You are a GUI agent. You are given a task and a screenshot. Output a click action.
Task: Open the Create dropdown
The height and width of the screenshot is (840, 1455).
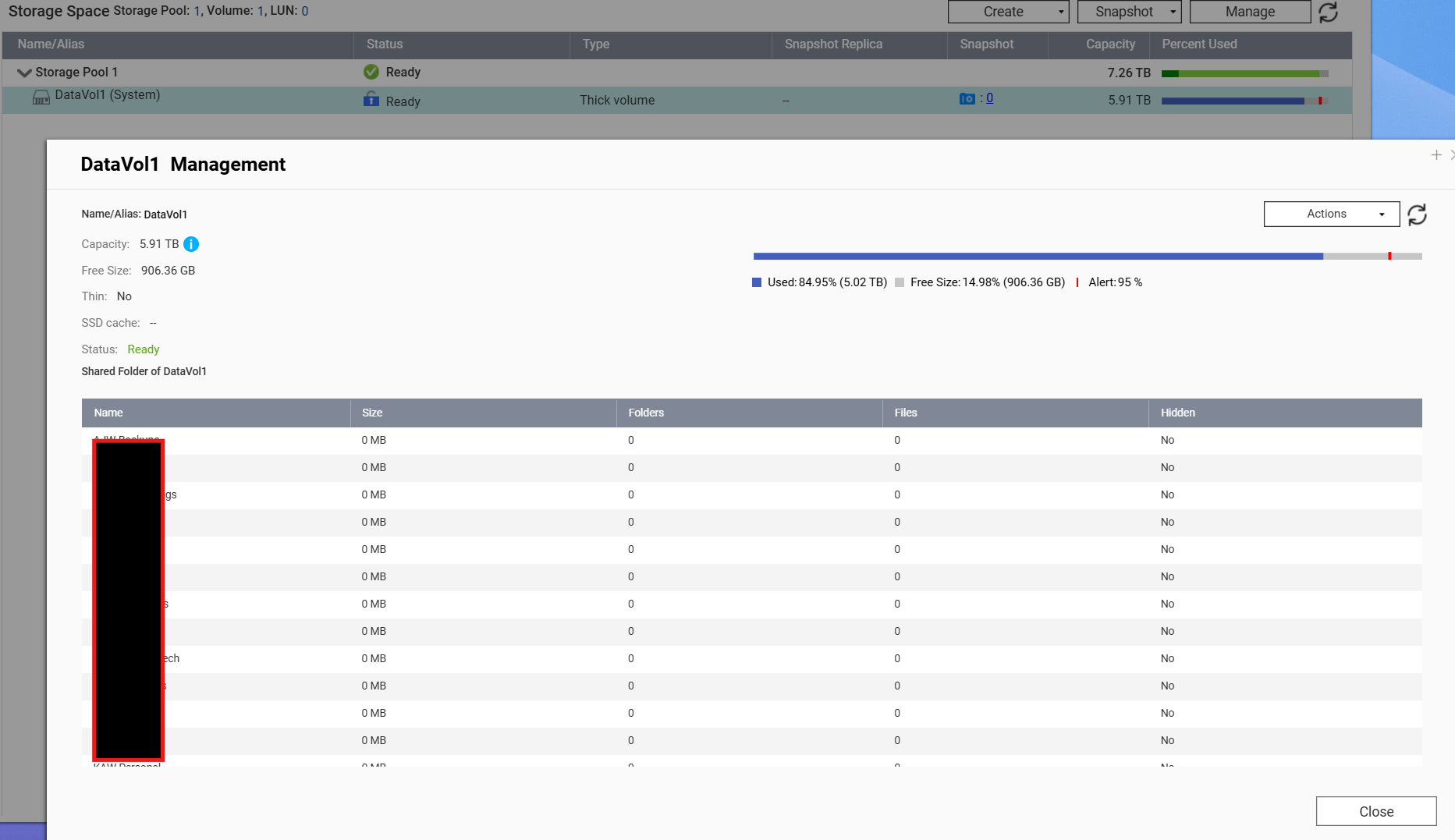pos(1008,12)
